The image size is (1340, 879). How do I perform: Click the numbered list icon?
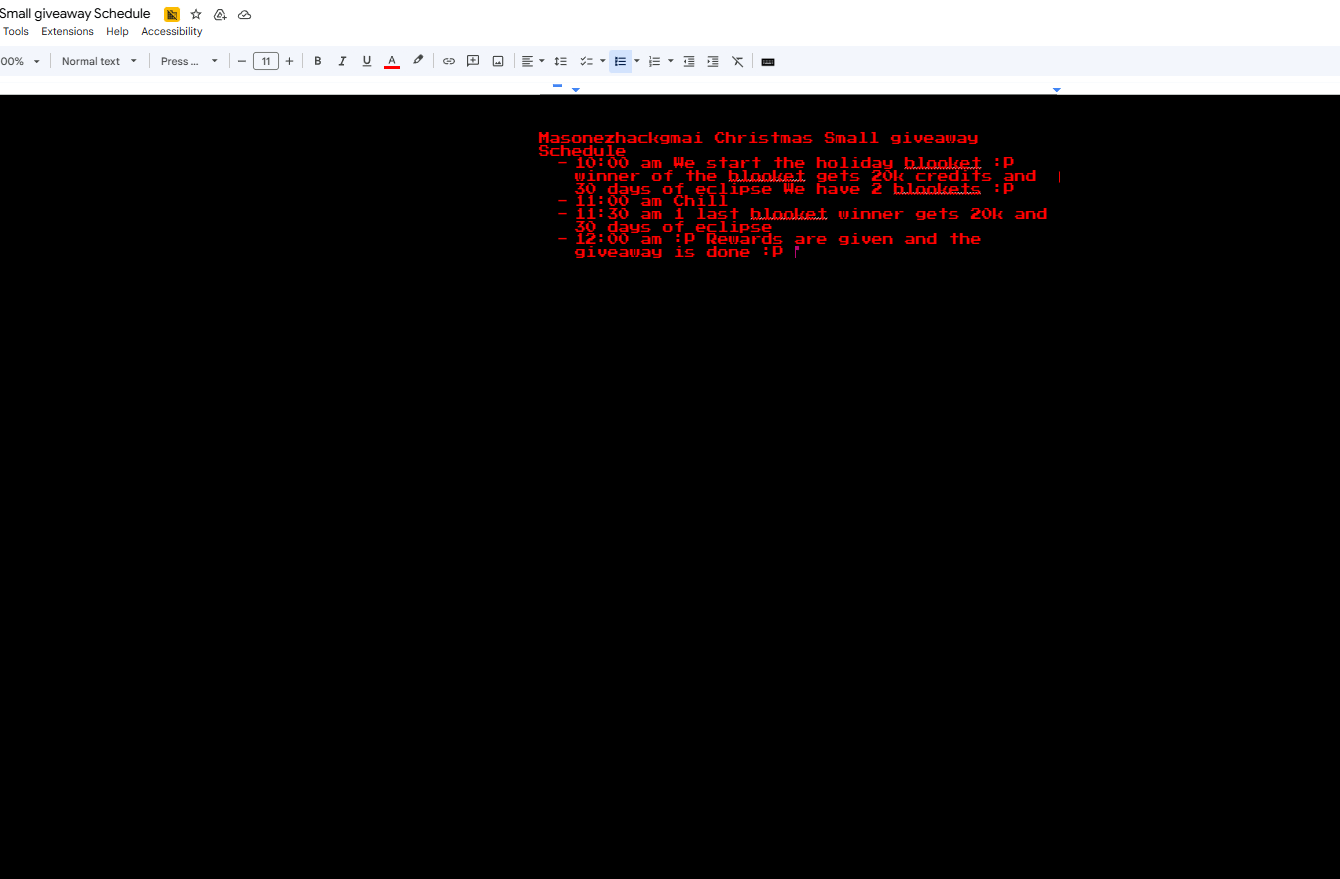click(x=654, y=62)
